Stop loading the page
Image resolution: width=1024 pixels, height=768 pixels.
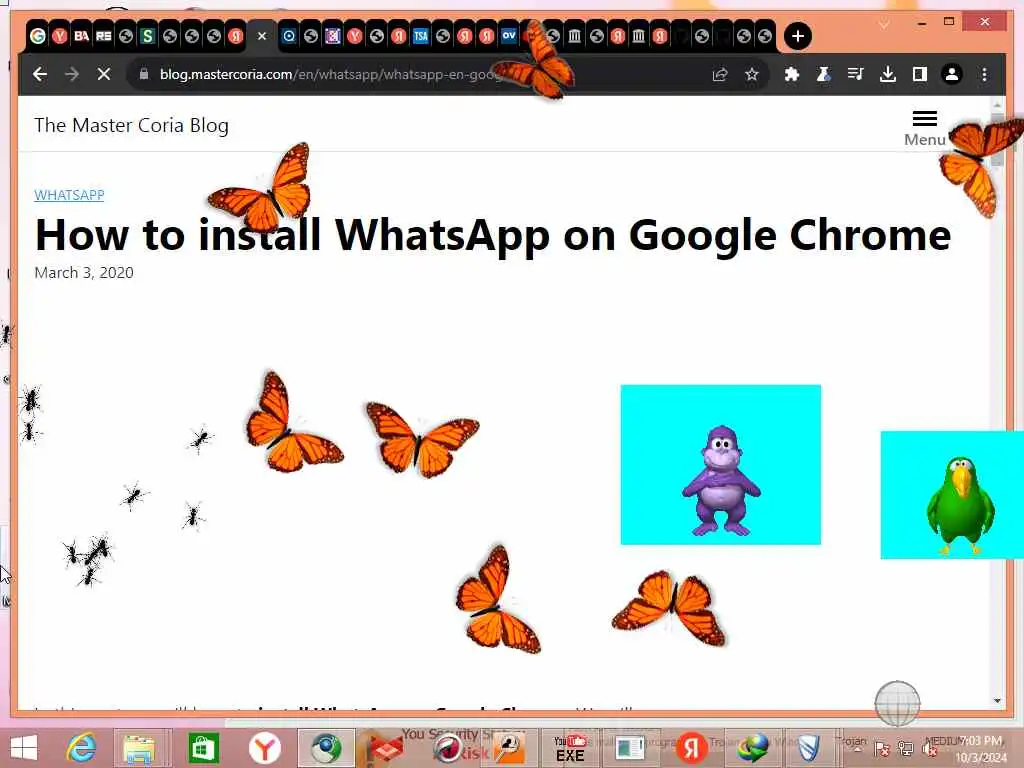pos(104,74)
